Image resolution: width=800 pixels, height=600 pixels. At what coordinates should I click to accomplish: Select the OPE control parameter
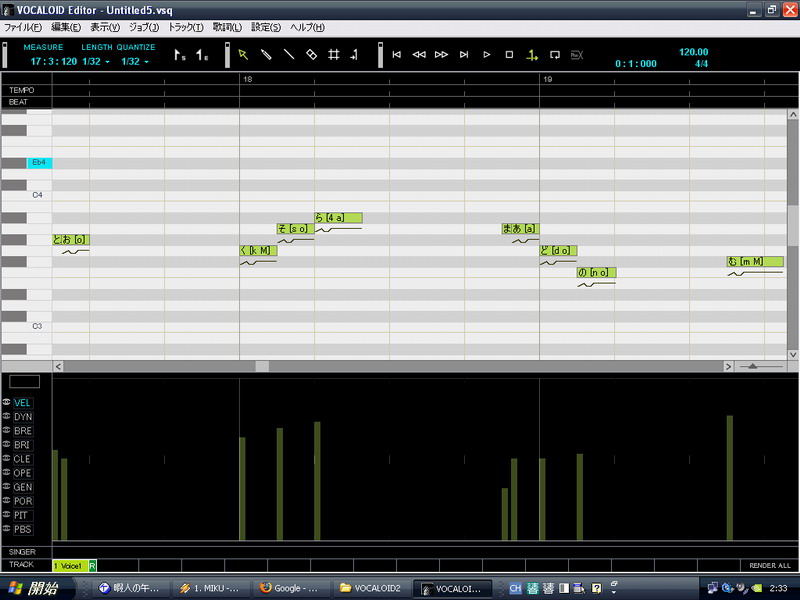pos(22,473)
